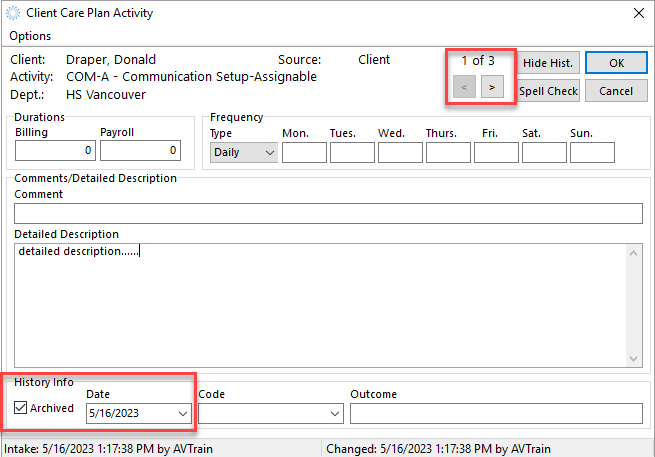Click the Payroll duration field
This screenshot has height=457, width=655.
point(140,150)
